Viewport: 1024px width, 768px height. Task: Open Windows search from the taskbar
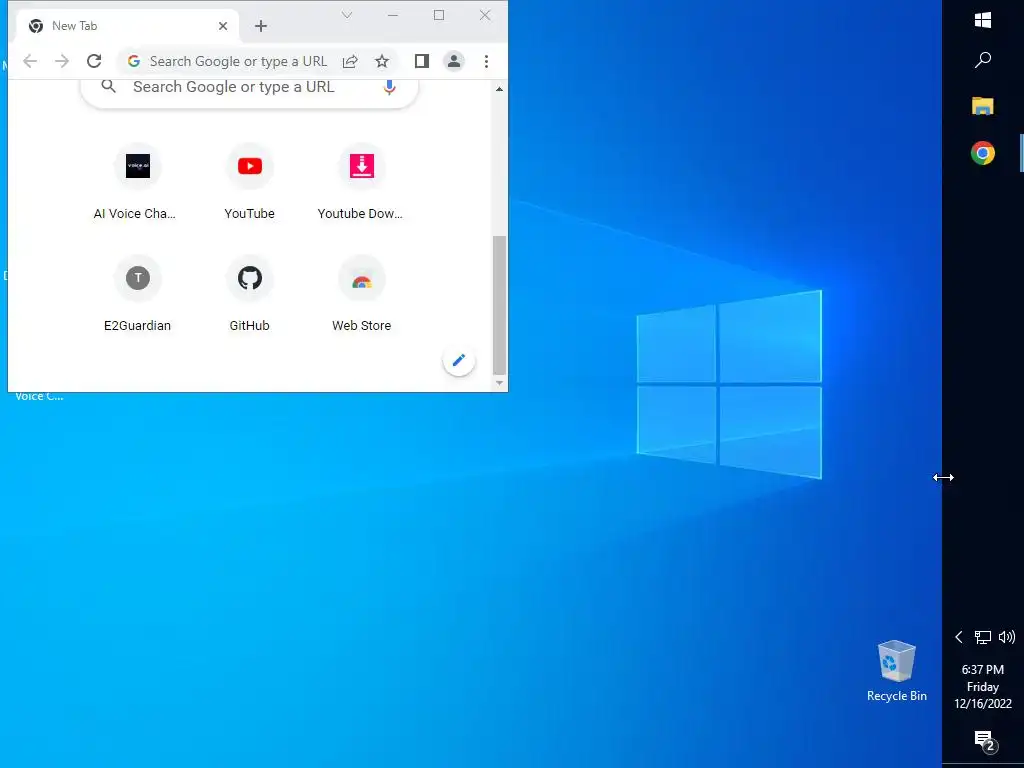[983, 60]
